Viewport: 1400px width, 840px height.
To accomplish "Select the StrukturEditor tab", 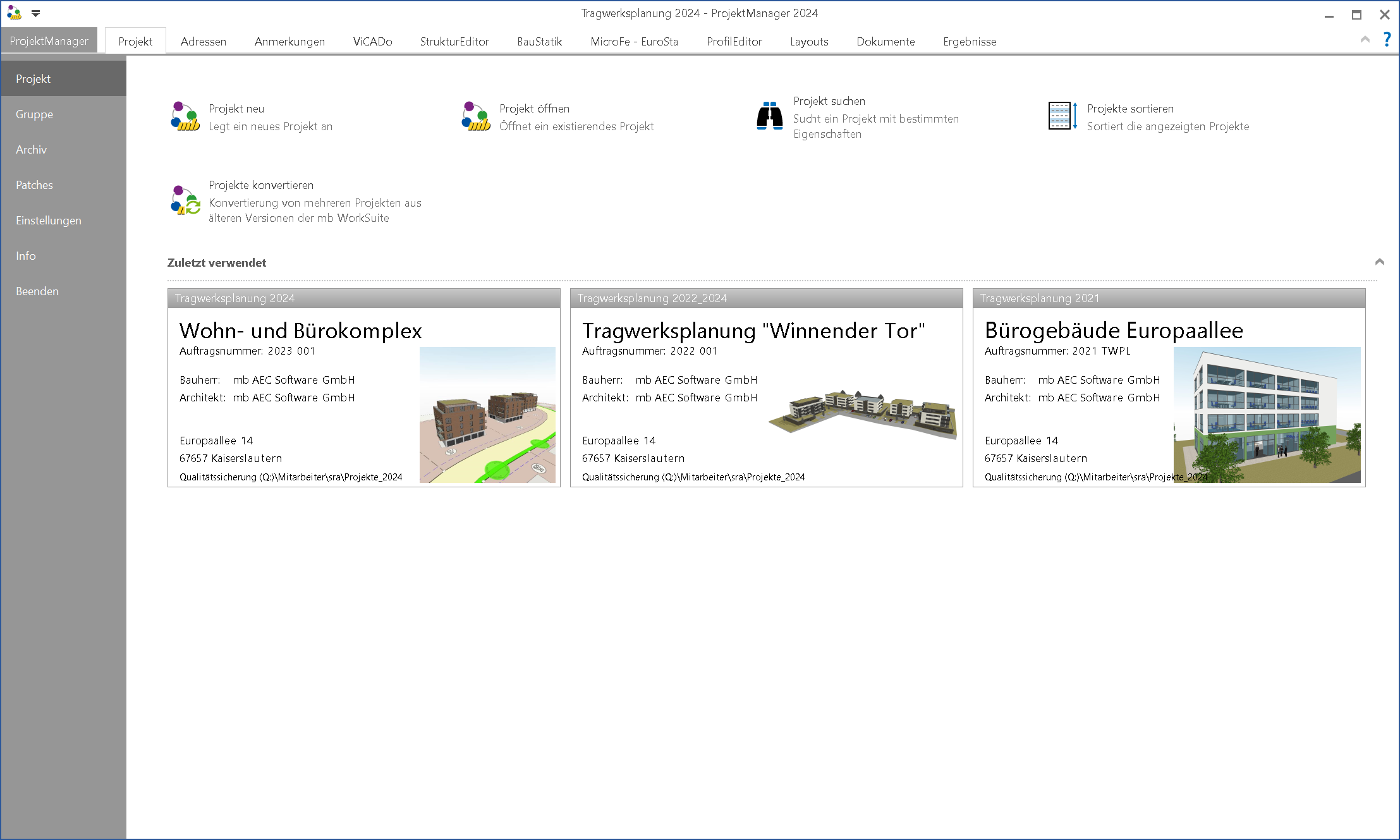I will pos(454,42).
